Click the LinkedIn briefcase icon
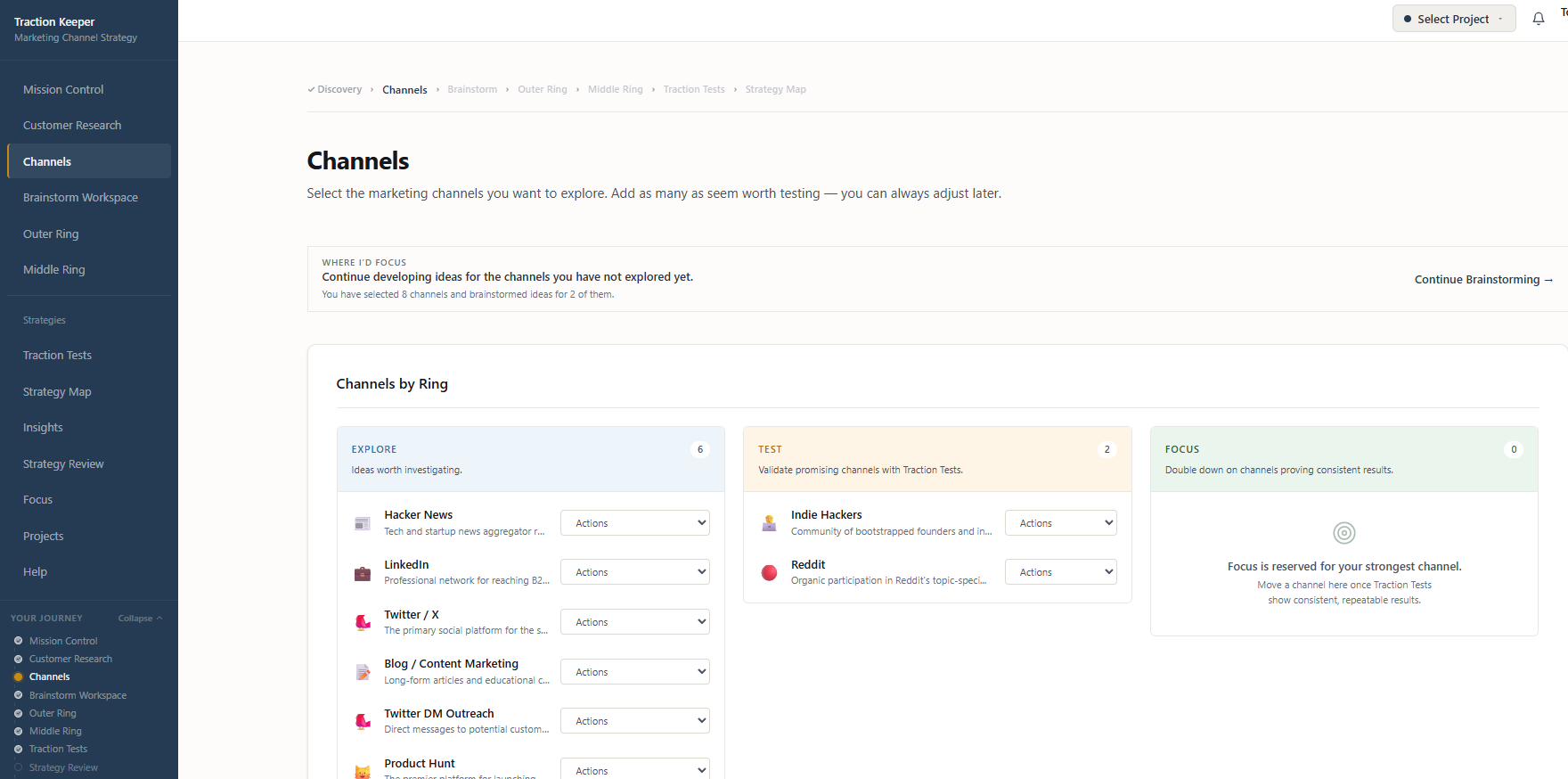Viewport: 1568px width, 779px height. click(363, 573)
